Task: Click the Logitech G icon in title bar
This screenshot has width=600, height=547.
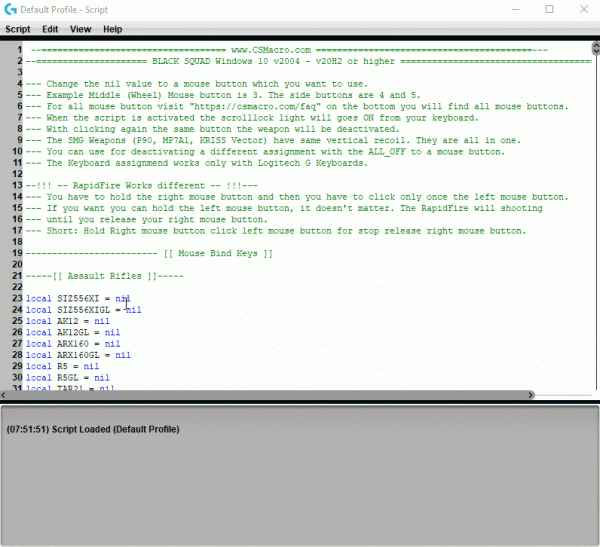Action: pos(10,9)
